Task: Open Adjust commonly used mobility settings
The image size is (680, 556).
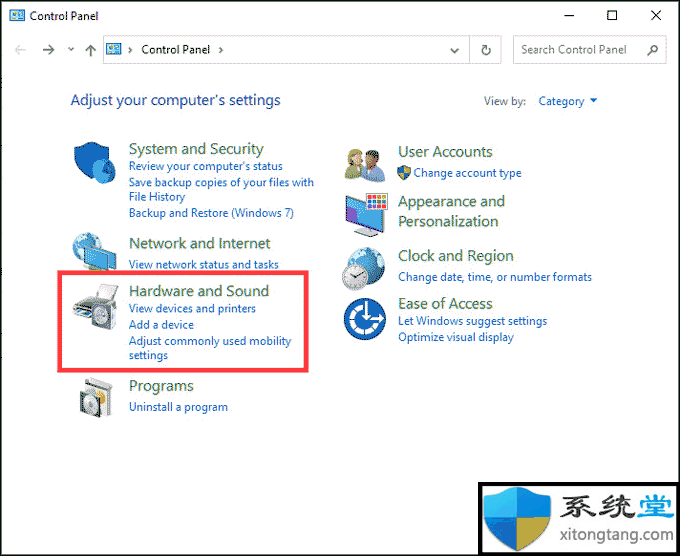Action: pyautogui.click(x=210, y=348)
